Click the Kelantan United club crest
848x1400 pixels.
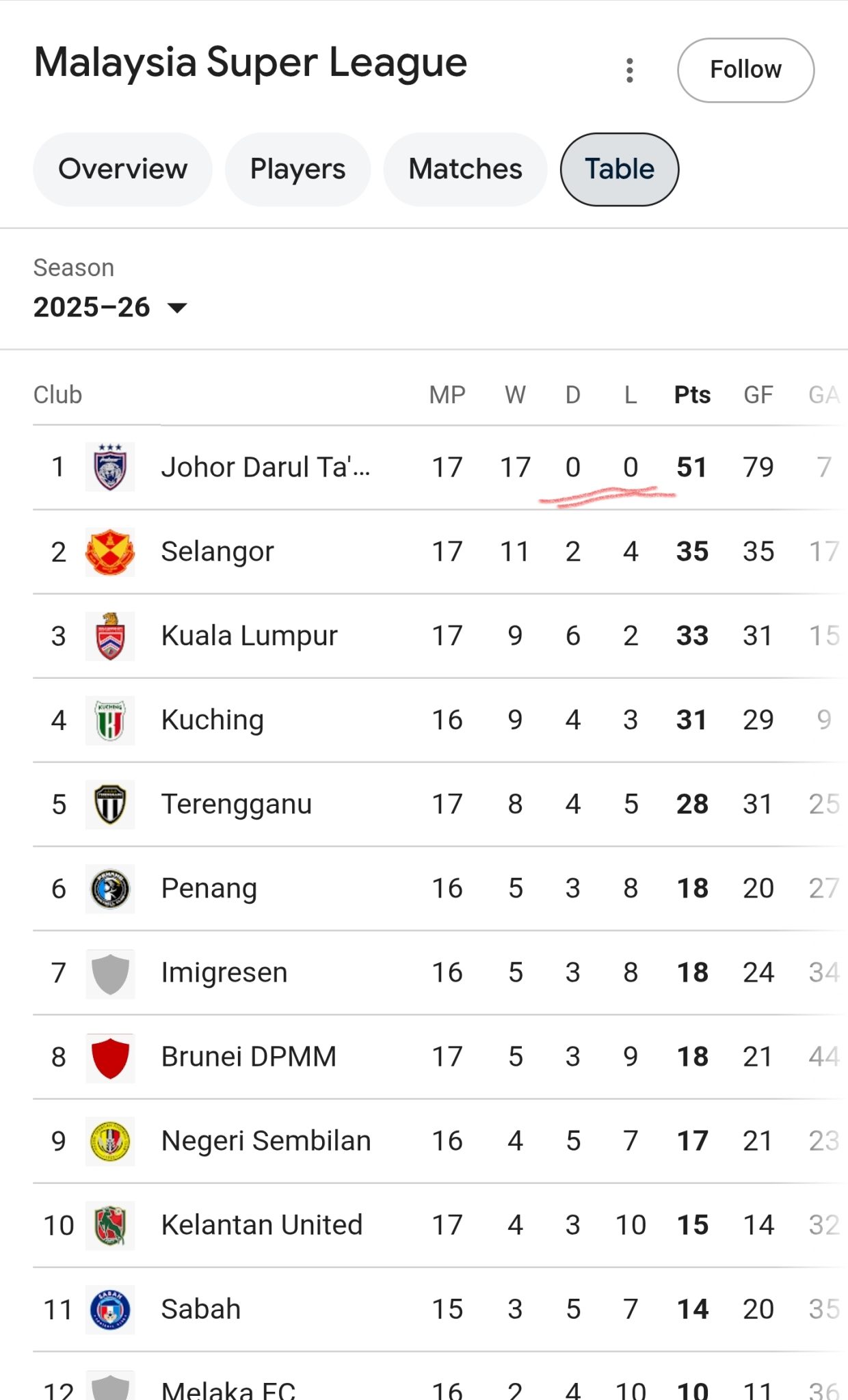110,1225
